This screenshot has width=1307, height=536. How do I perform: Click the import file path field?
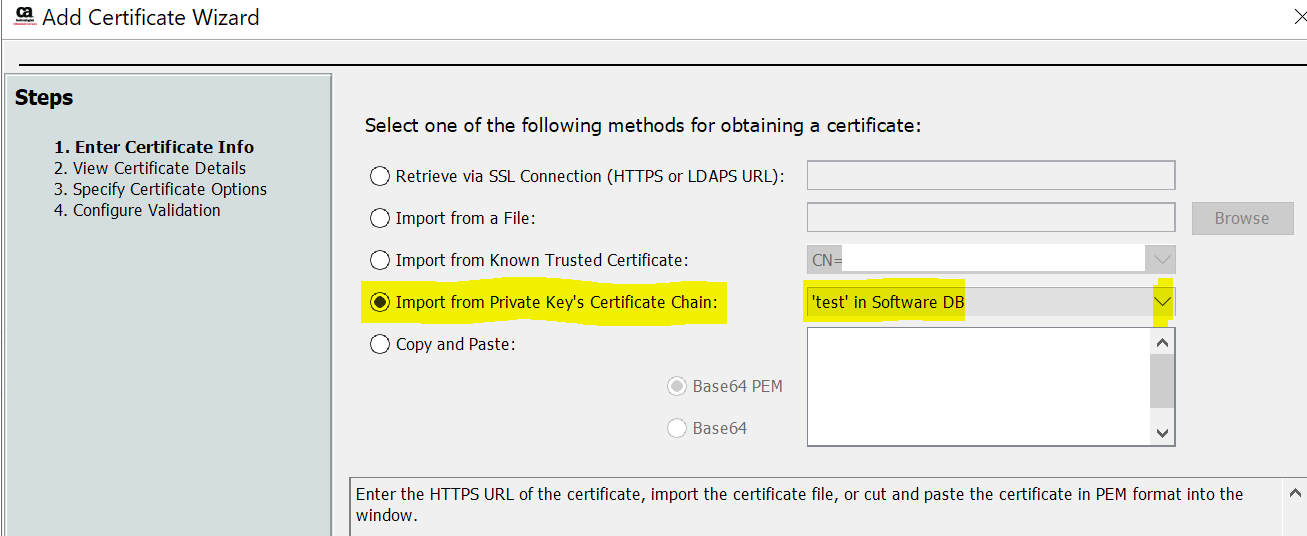pos(991,217)
